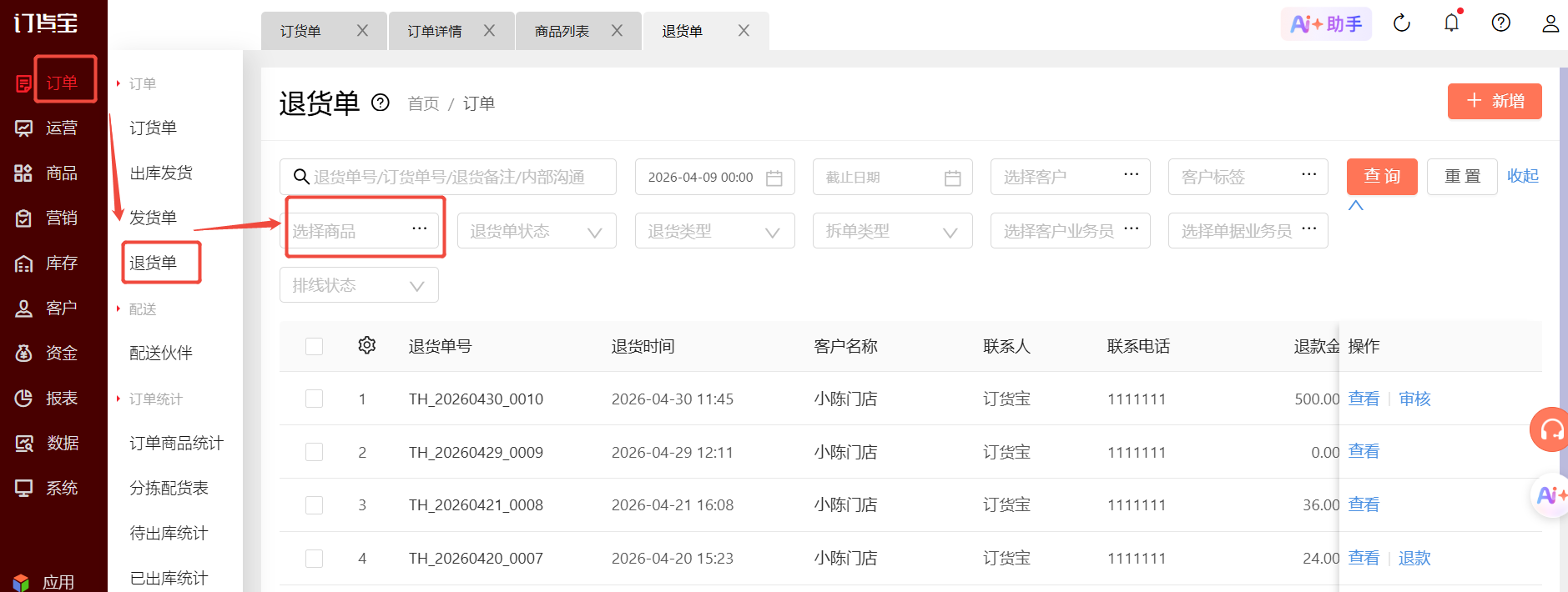Viewport: 1568px width, 592px height.
Task: Click the refresh icon in top bar
Action: click(x=1402, y=23)
